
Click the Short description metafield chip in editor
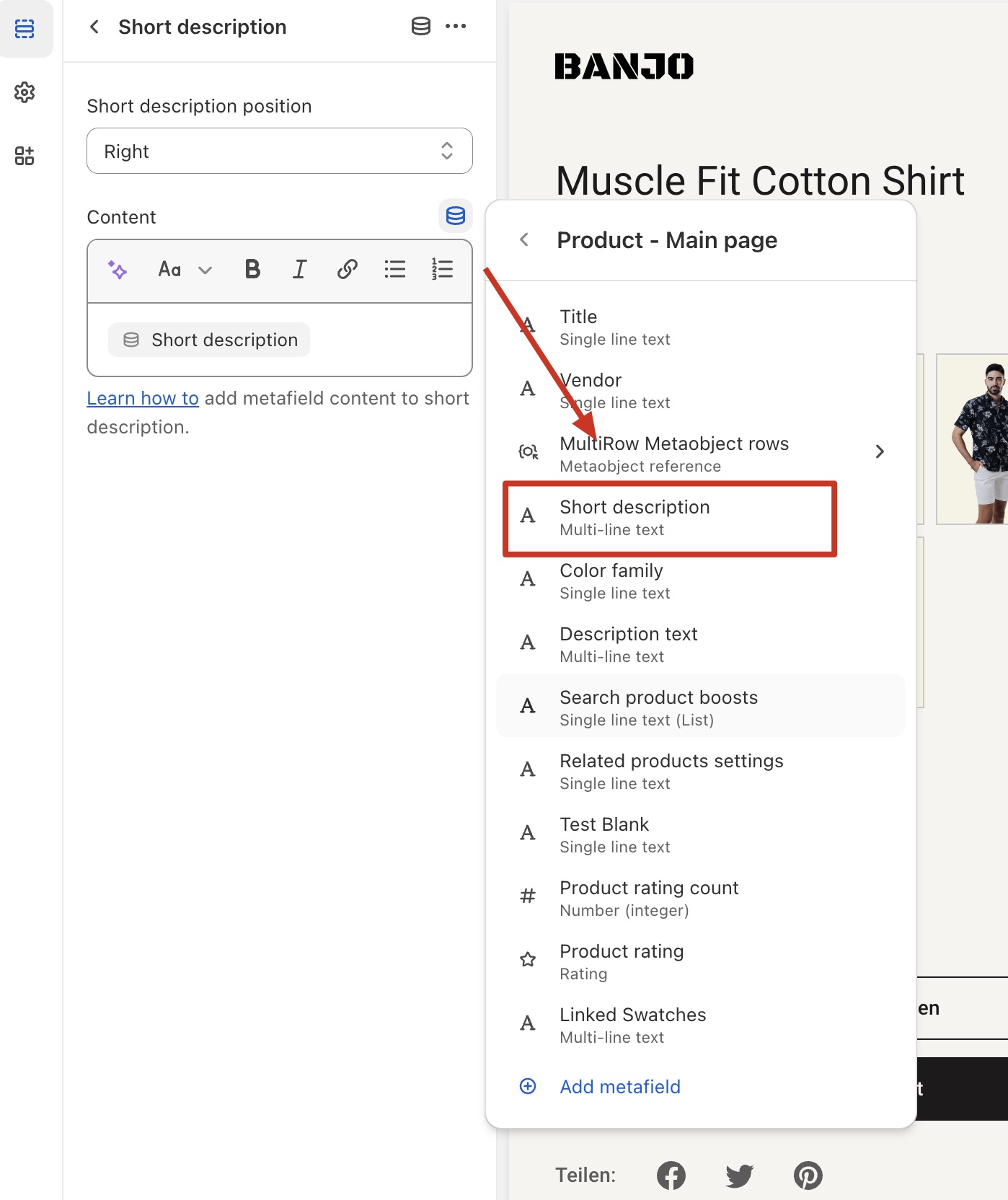point(209,340)
